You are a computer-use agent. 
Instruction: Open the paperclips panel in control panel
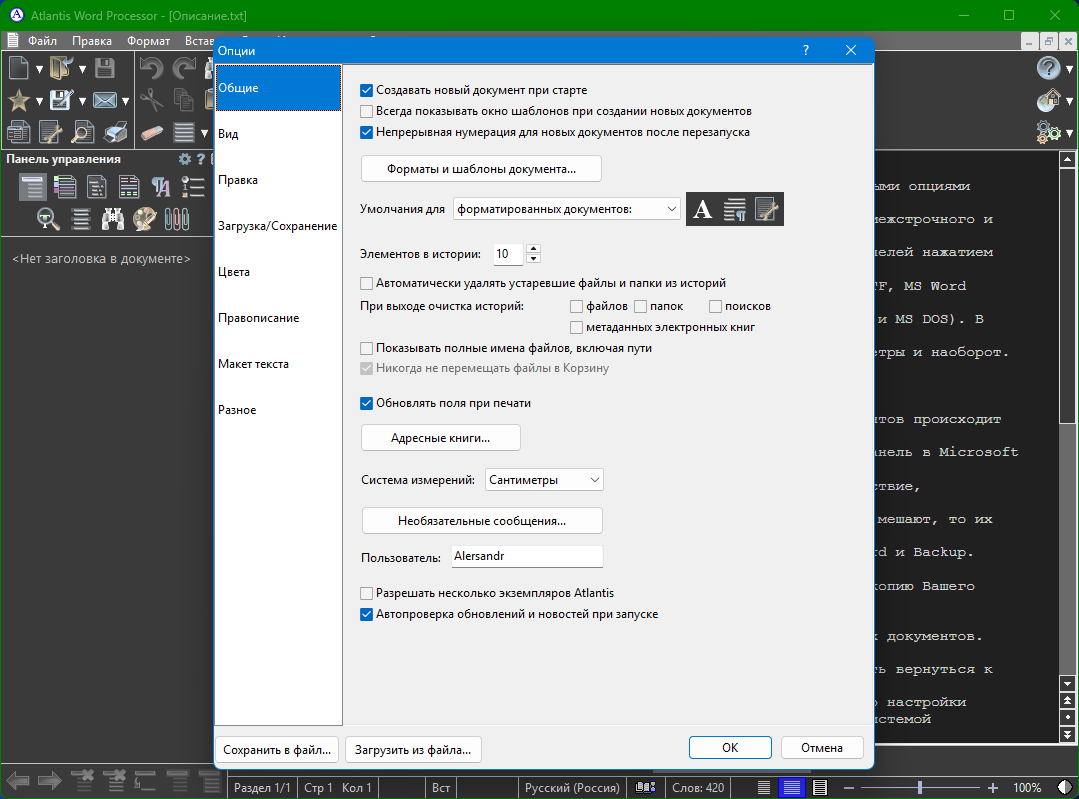click(177, 217)
